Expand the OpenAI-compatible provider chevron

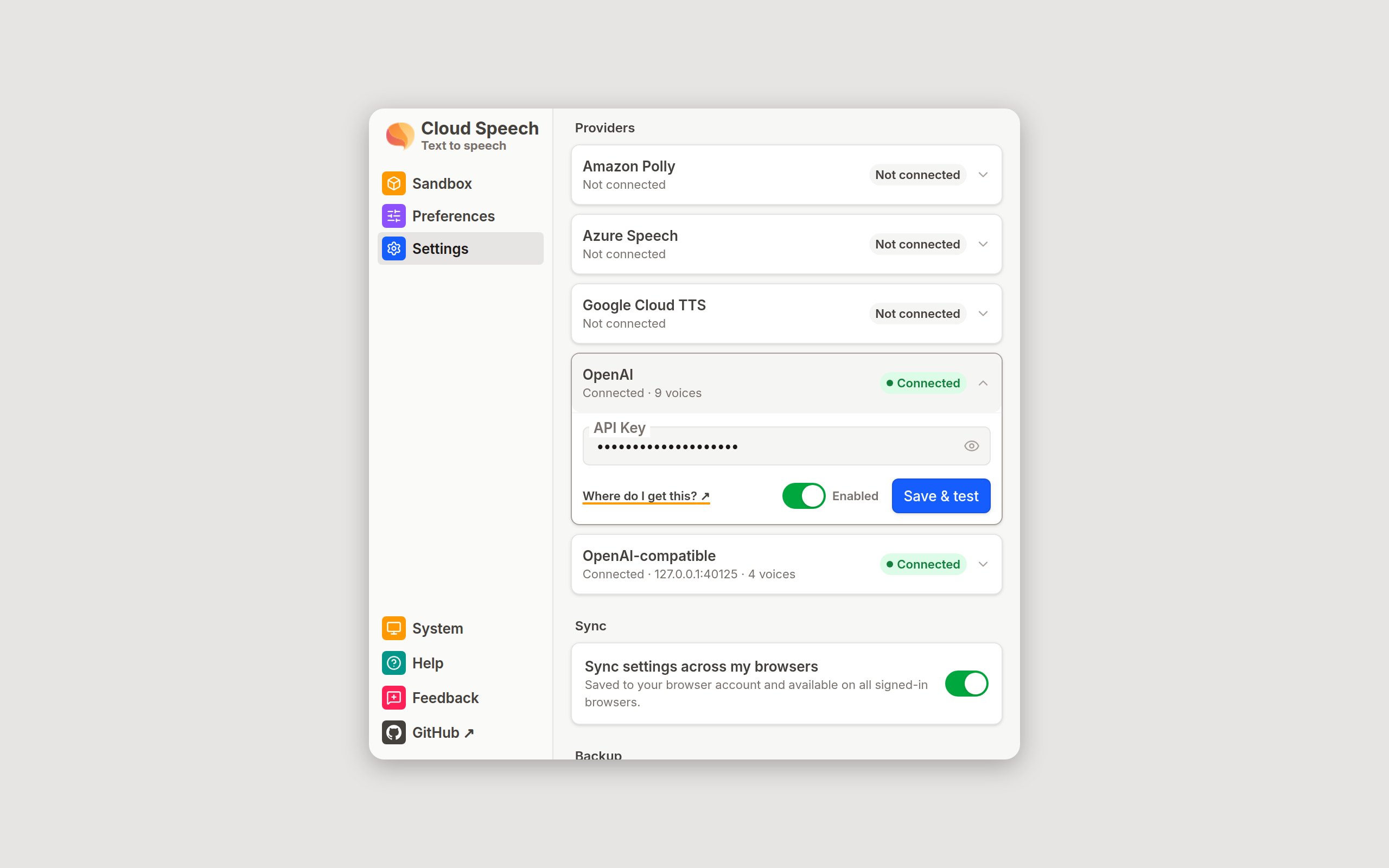[x=983, y=564]
